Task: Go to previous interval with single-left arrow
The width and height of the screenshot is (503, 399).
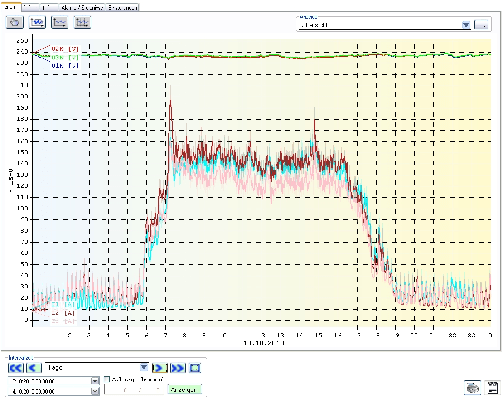Action: (34, 368)
